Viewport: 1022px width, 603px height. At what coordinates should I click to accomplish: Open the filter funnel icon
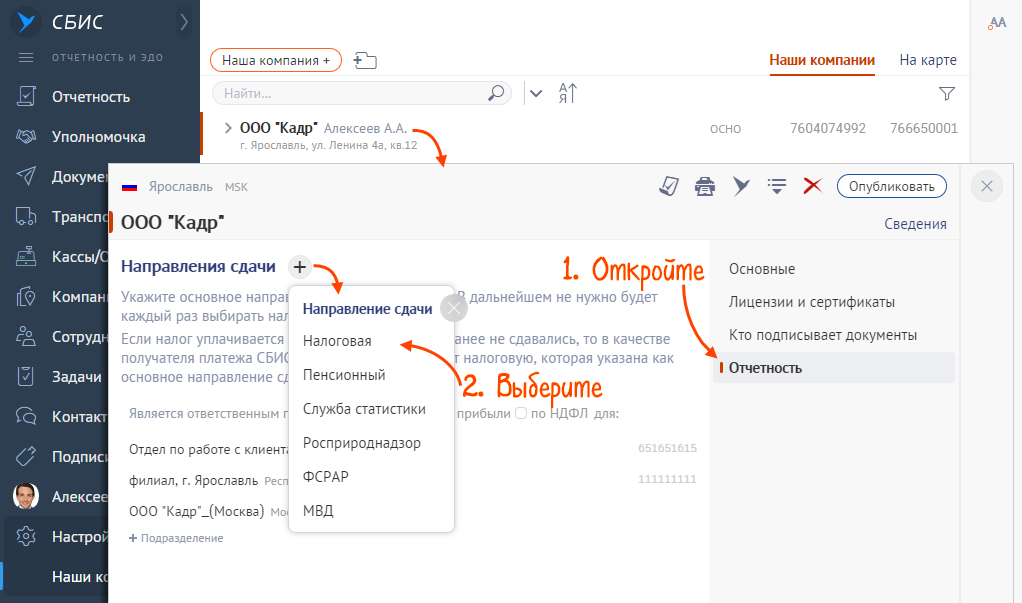click(x=946, y=93)
